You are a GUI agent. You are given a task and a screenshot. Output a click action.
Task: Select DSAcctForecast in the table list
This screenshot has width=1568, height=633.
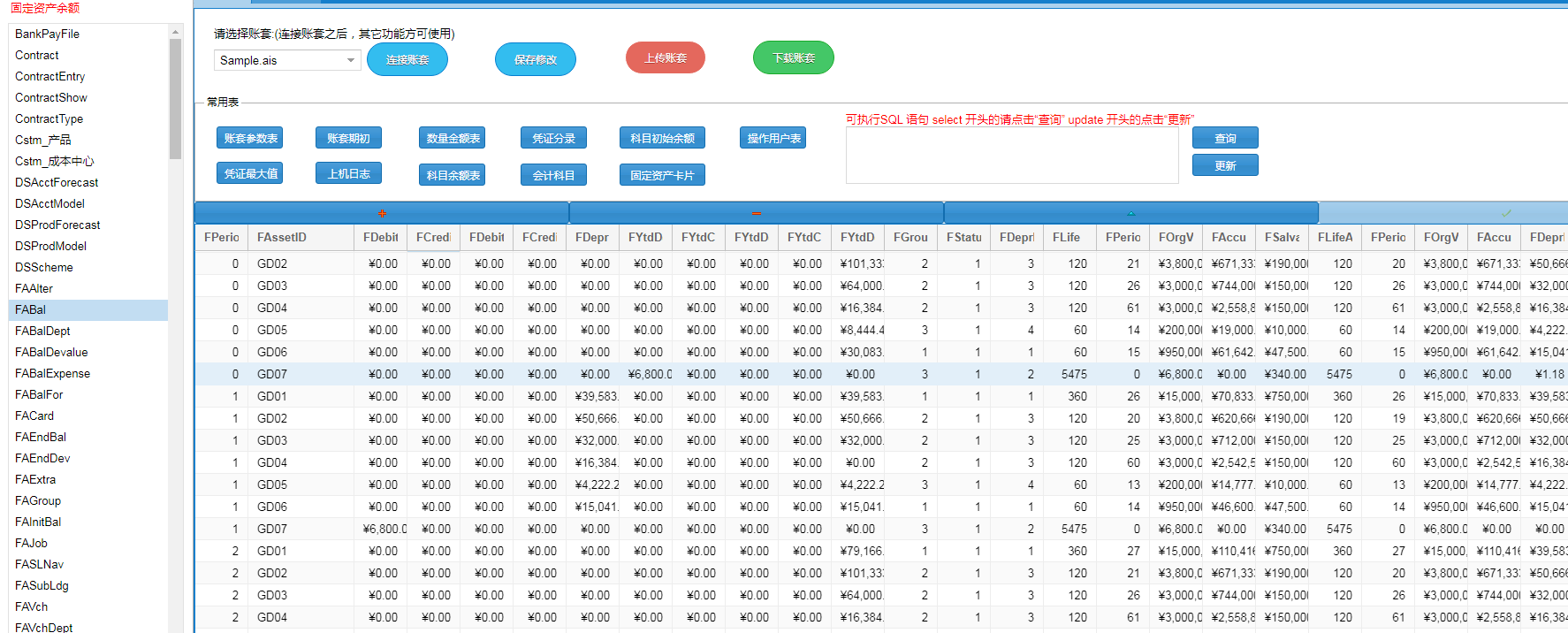(88, 182)
